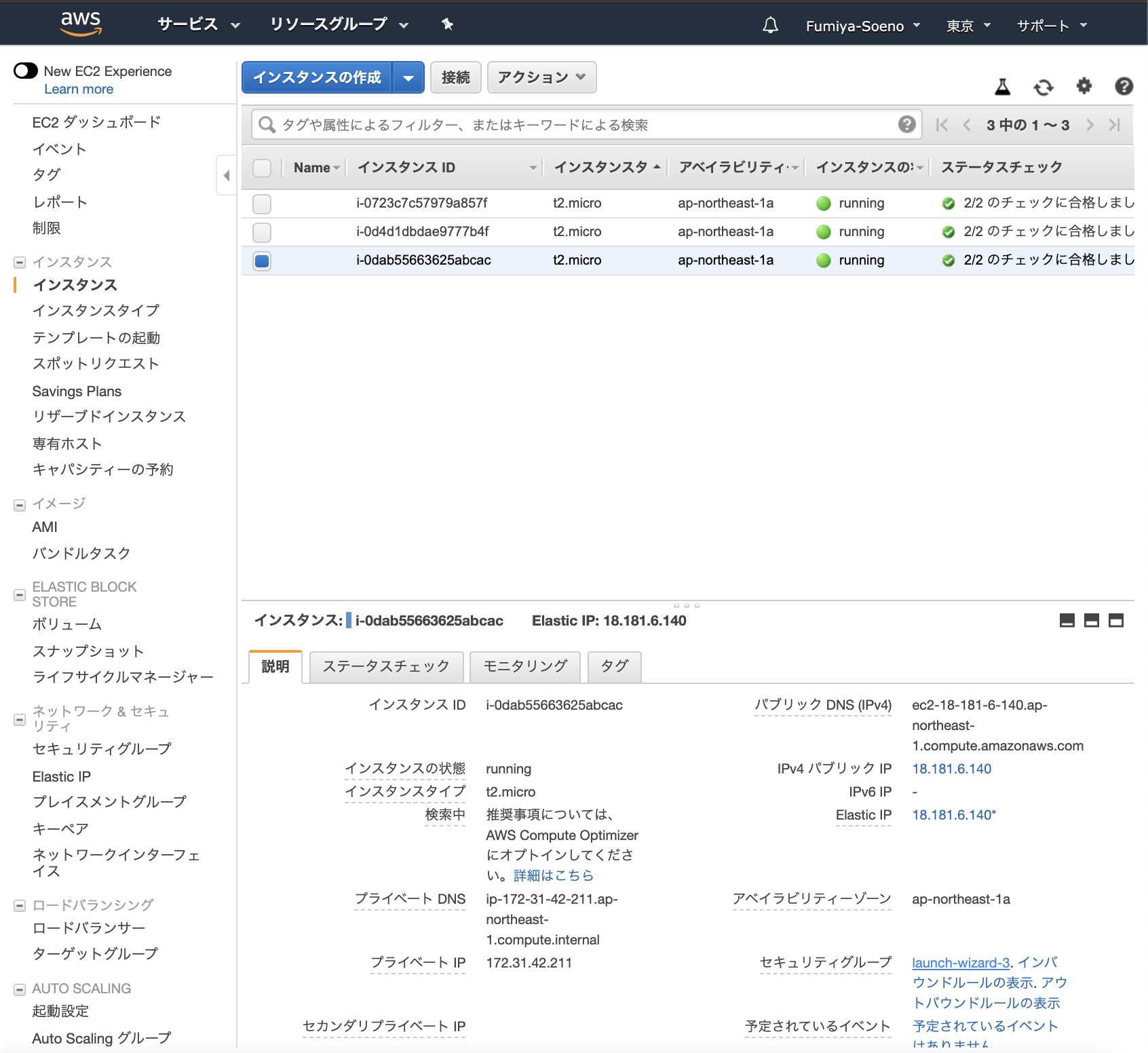Click the Elastic IP 18.181.6.140 link
This screenshot has width=1148, height=1053.
(952, 815)
